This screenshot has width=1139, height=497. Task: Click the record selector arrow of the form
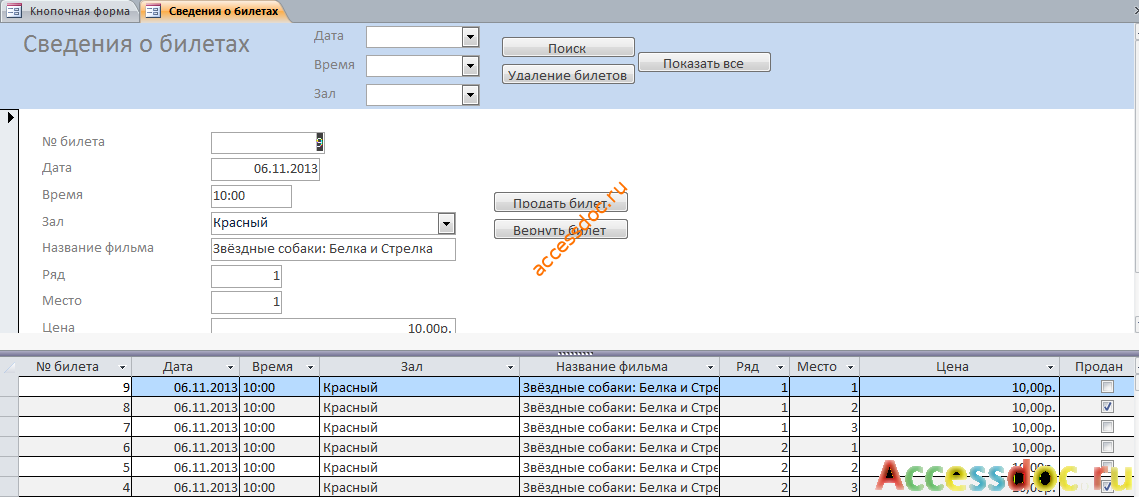(x=11, y=117)
